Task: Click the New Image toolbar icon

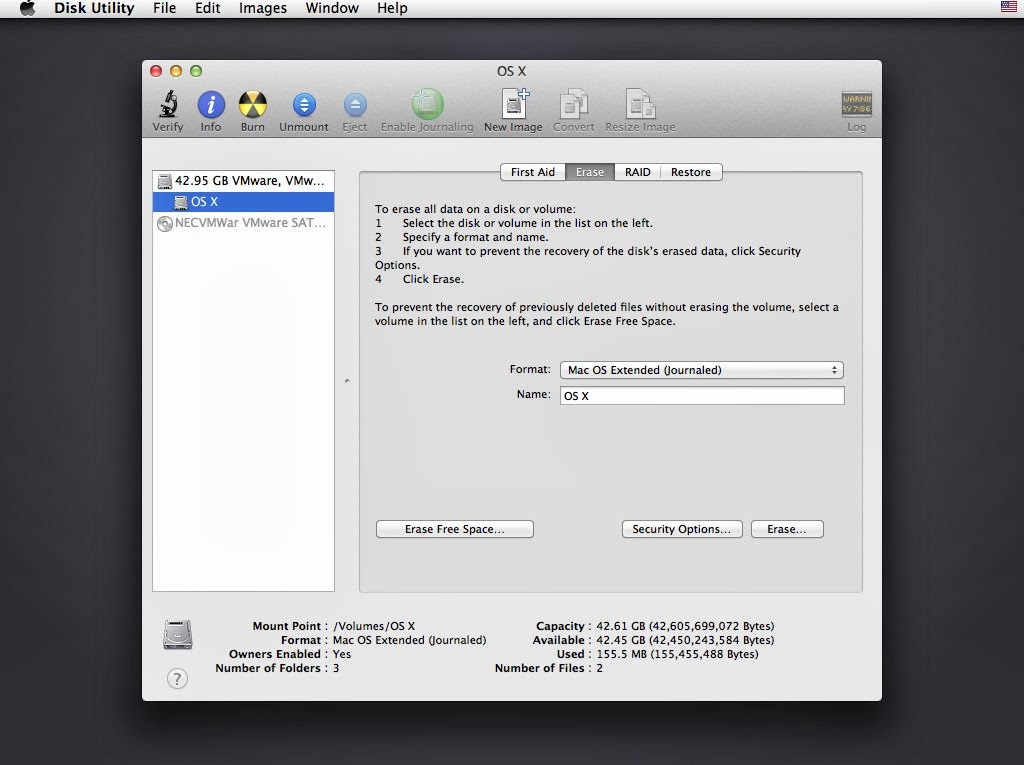Action: tap(514, 105)
